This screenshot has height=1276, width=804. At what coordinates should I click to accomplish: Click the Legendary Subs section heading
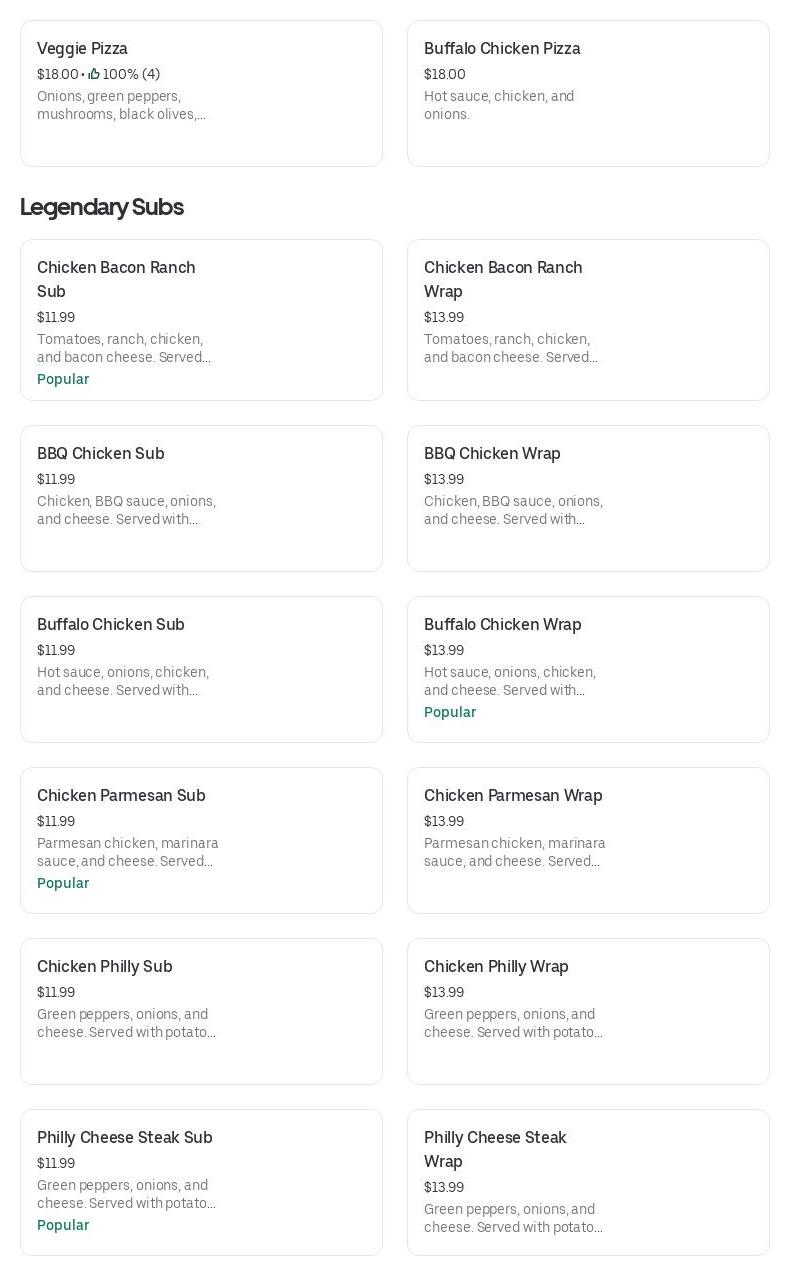102,207
